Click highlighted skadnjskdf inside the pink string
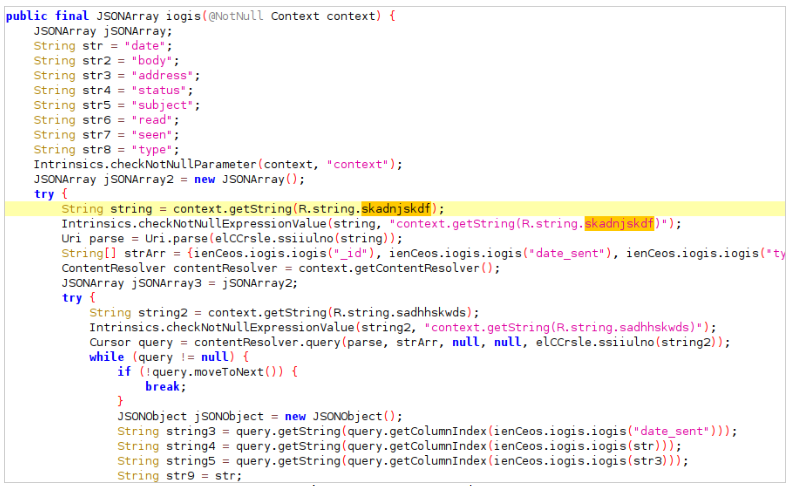This screenshot has width=791, height=486. coord(619,224)
